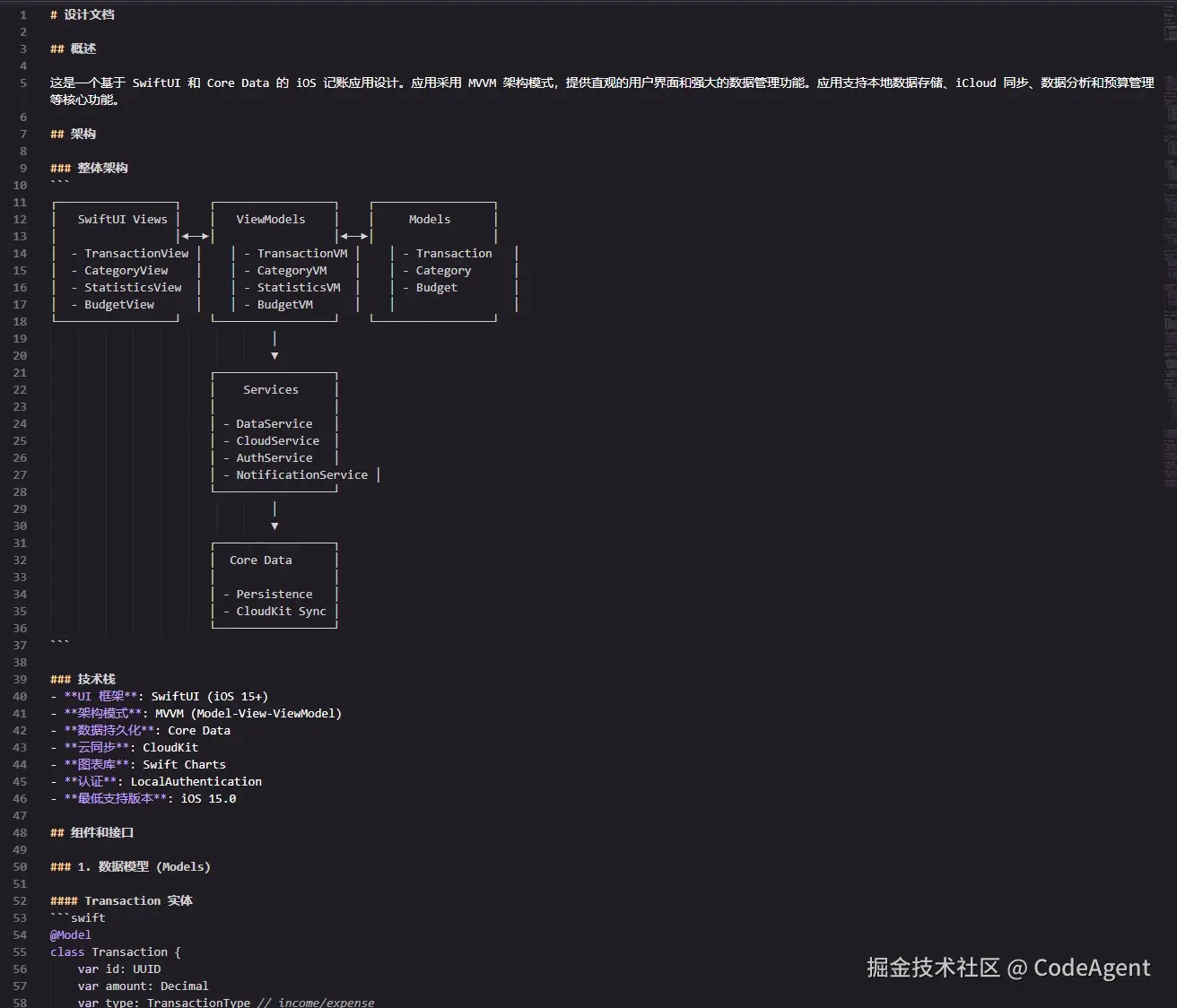Select the '### 技术栈' heading
This screenshot has width=1177, height=1008.
83,679
